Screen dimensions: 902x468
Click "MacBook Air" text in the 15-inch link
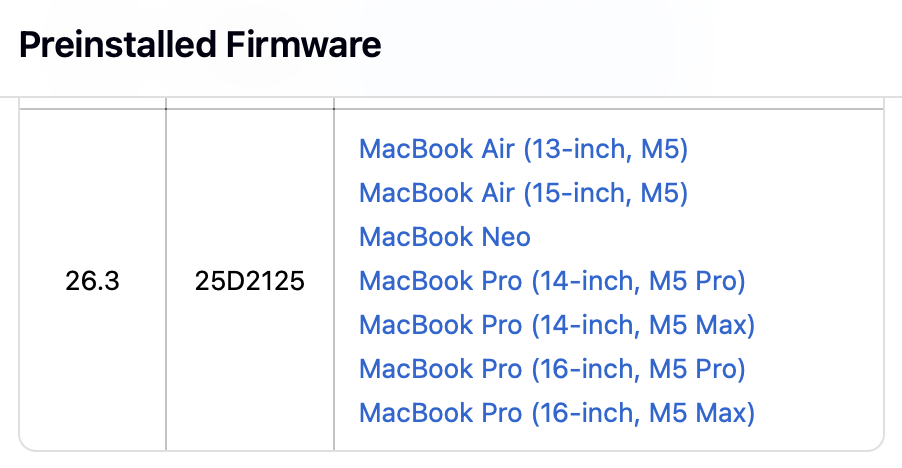pos(438,193)
